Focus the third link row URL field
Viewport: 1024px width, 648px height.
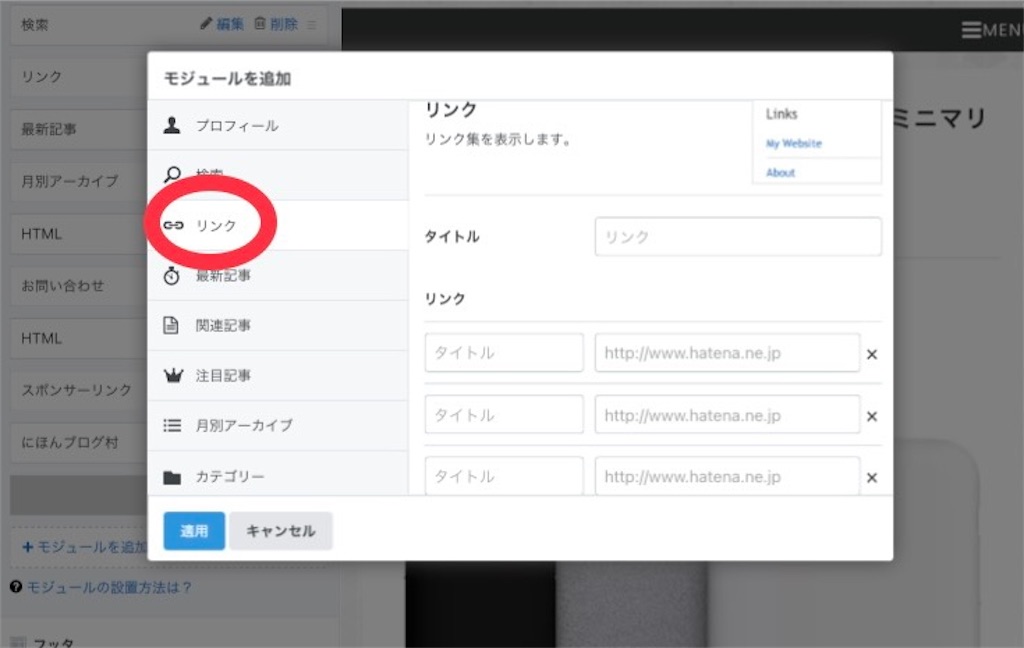point(728,476)
